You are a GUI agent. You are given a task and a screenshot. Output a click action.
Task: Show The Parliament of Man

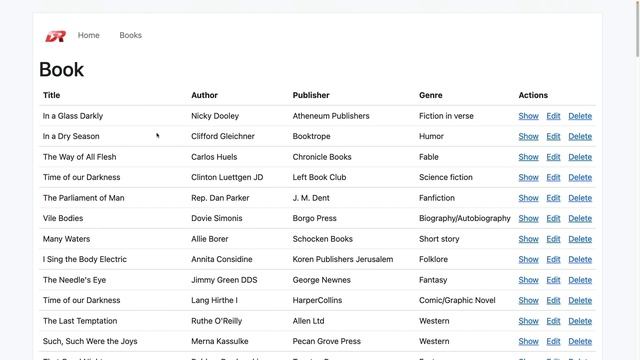click(529, 198)
